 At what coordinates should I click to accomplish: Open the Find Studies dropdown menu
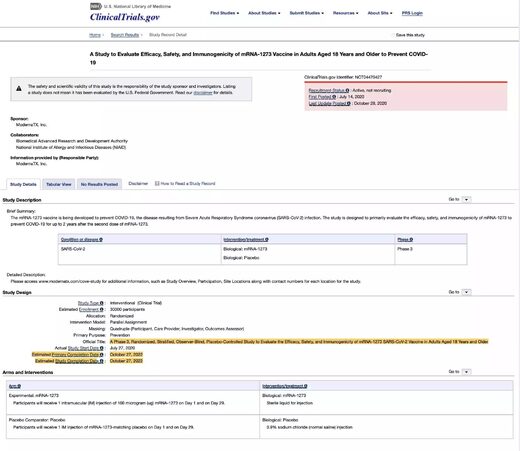[224, 13]
